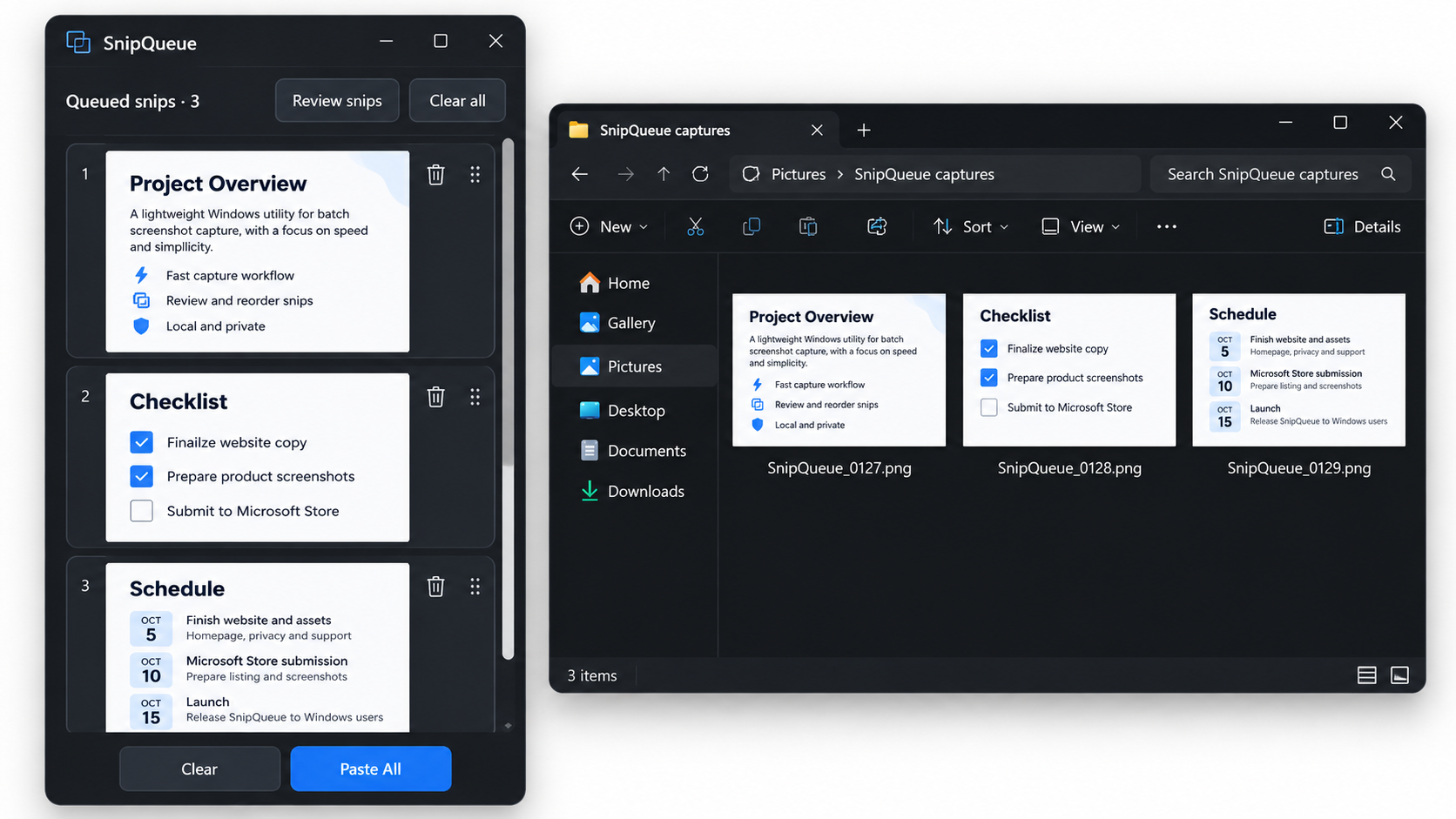
Task: Click the drag handle beside Schedule snip
Action: (x=475, y=587)
